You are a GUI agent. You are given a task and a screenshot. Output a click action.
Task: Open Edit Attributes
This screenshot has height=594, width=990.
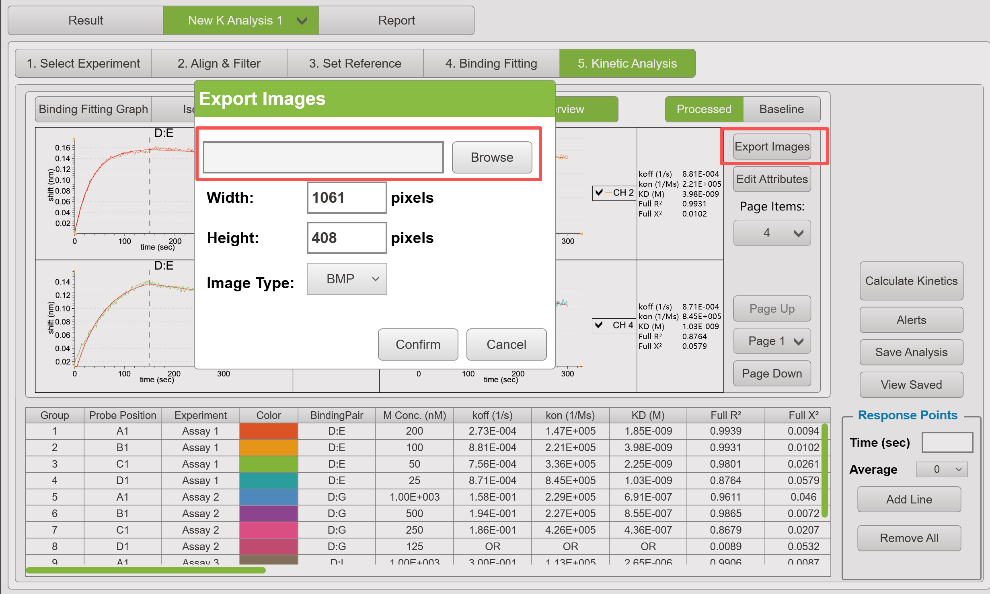click(772, 179)
